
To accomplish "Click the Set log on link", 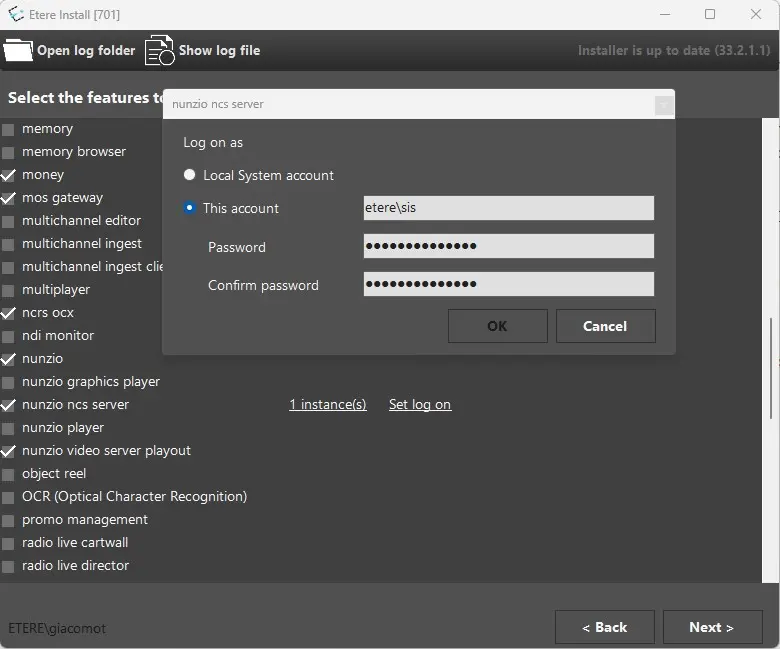I will click(x=419, y=405).
